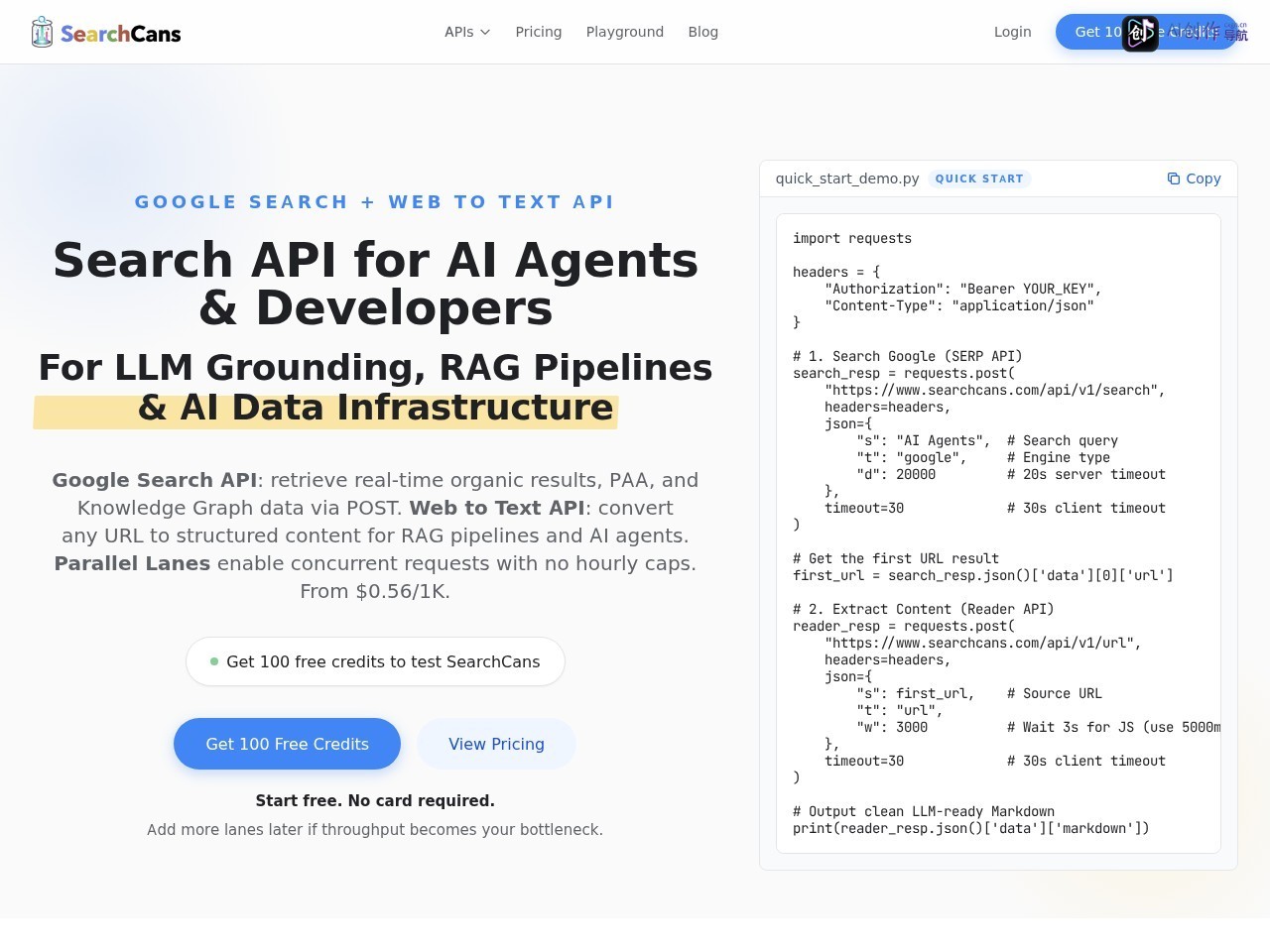Image resolution: width=1270 pixels, height=952 pixels.
Task: Copy the quick start code
Action: point(1194,178)
